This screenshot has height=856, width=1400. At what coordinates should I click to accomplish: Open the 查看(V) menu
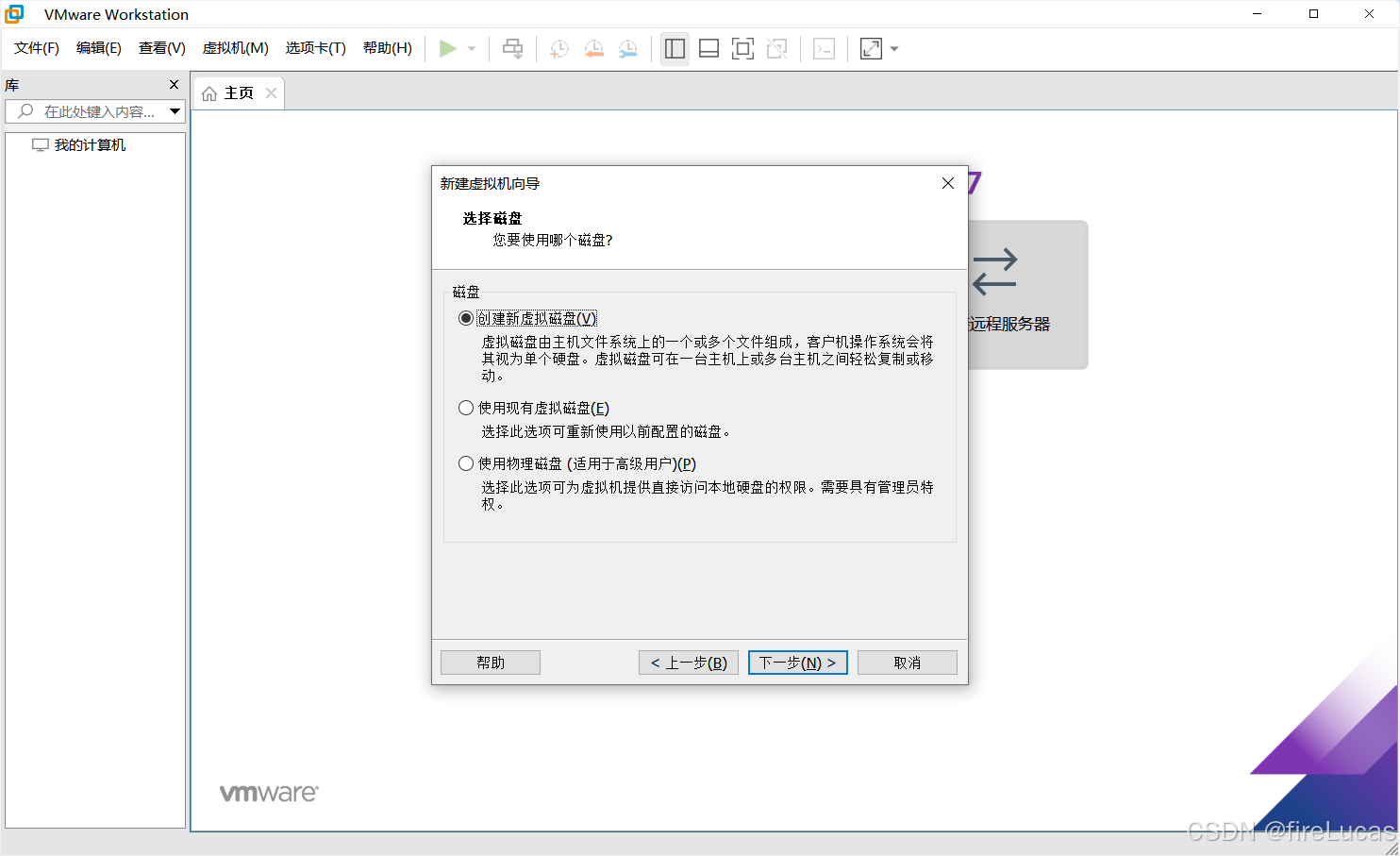click(x=162, y=48)
